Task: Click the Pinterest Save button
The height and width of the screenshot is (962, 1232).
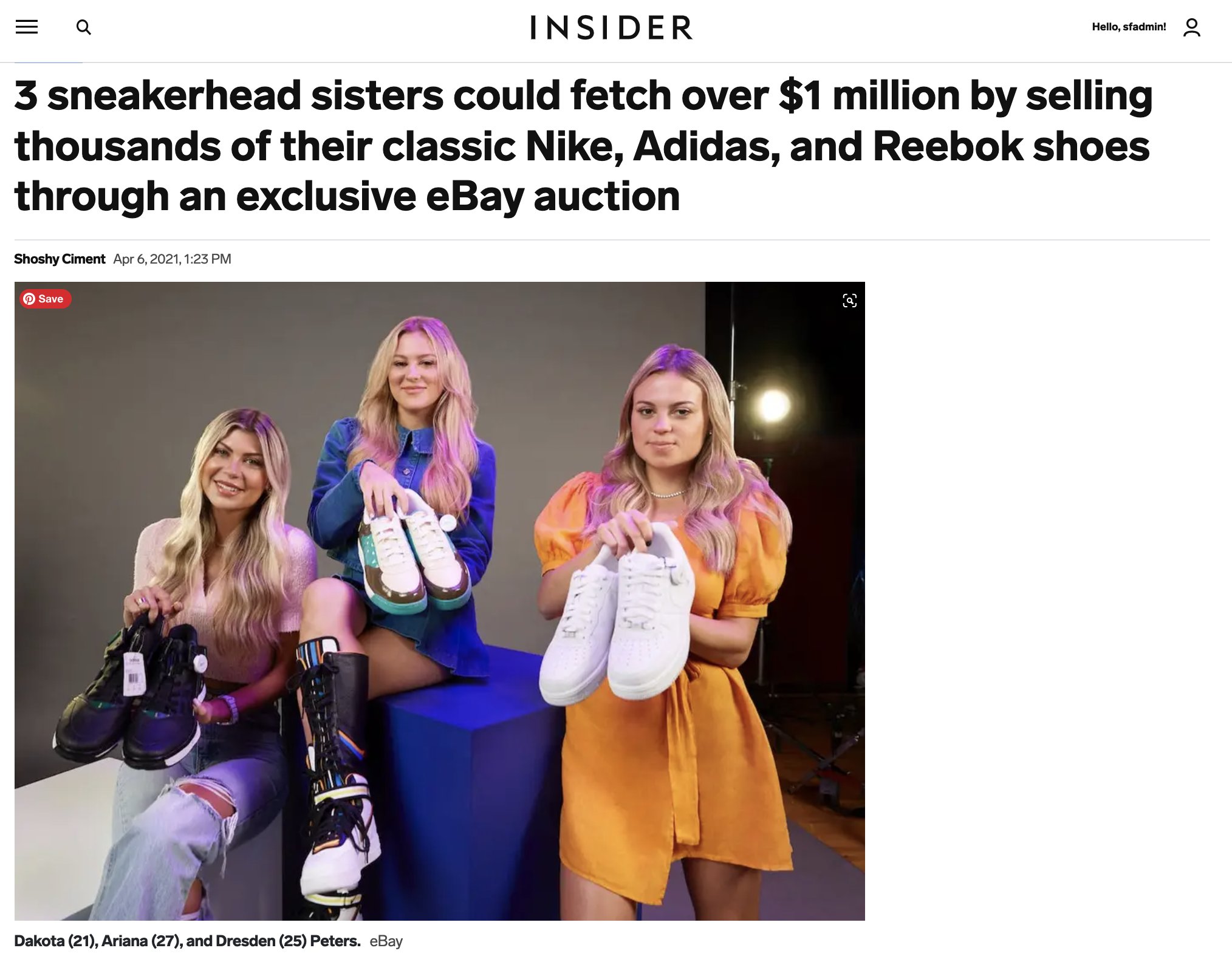Action: 46,299
